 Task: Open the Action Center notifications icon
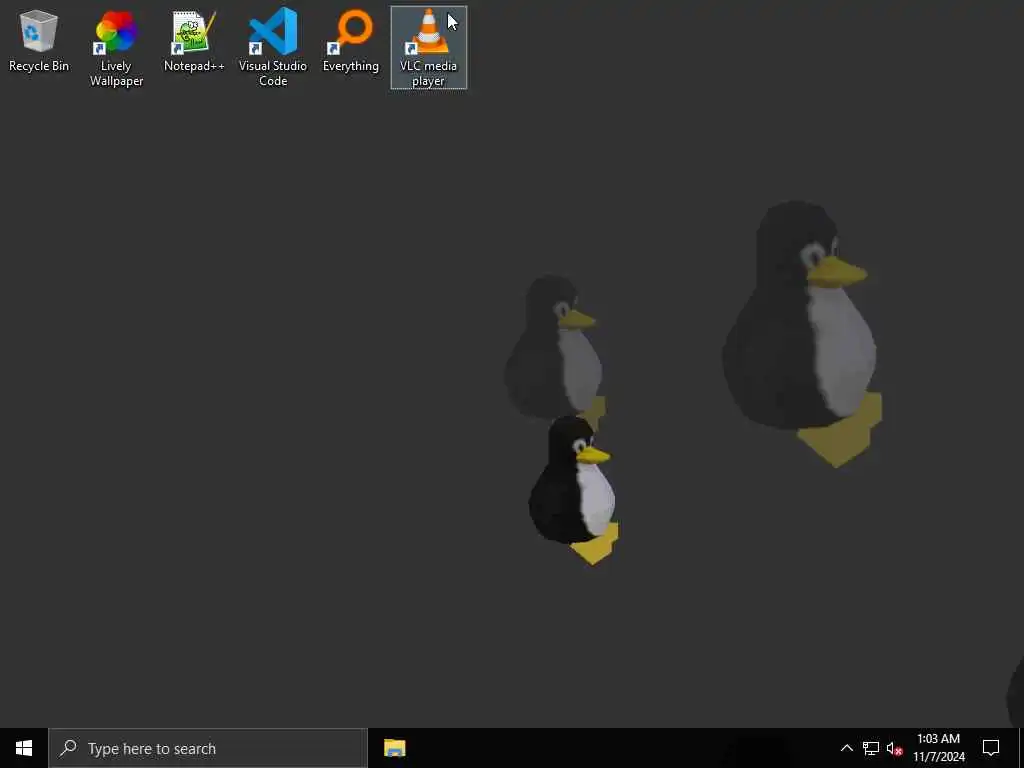991,748
